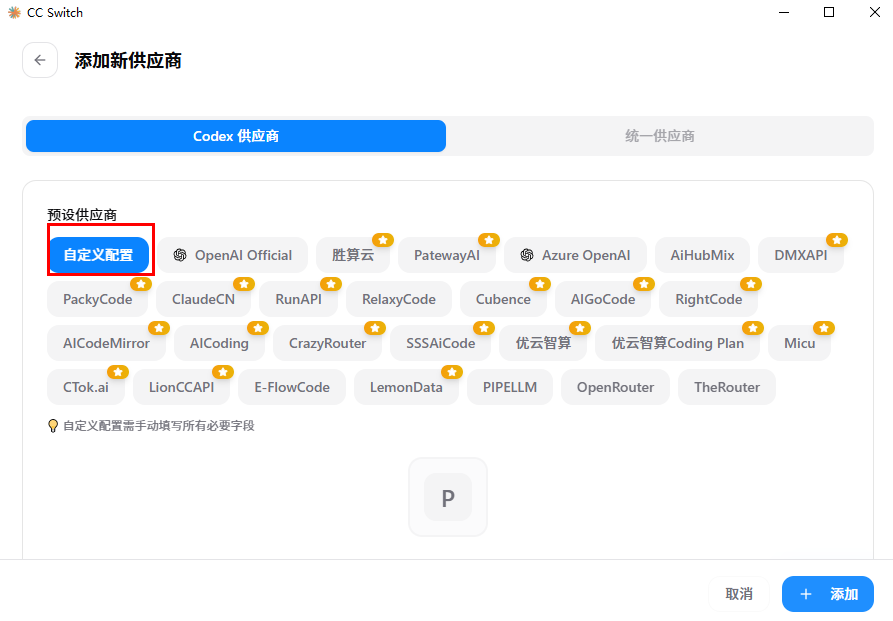
Task: Pick the RightCode preset
Action: 708,299
